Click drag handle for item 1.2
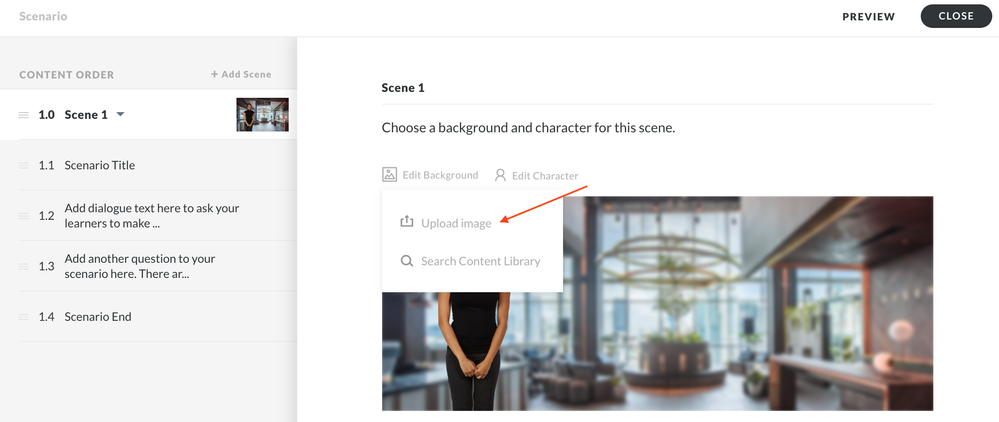This screenshot has width=999, height=422. pyautogui.click(x=24, y=215)
